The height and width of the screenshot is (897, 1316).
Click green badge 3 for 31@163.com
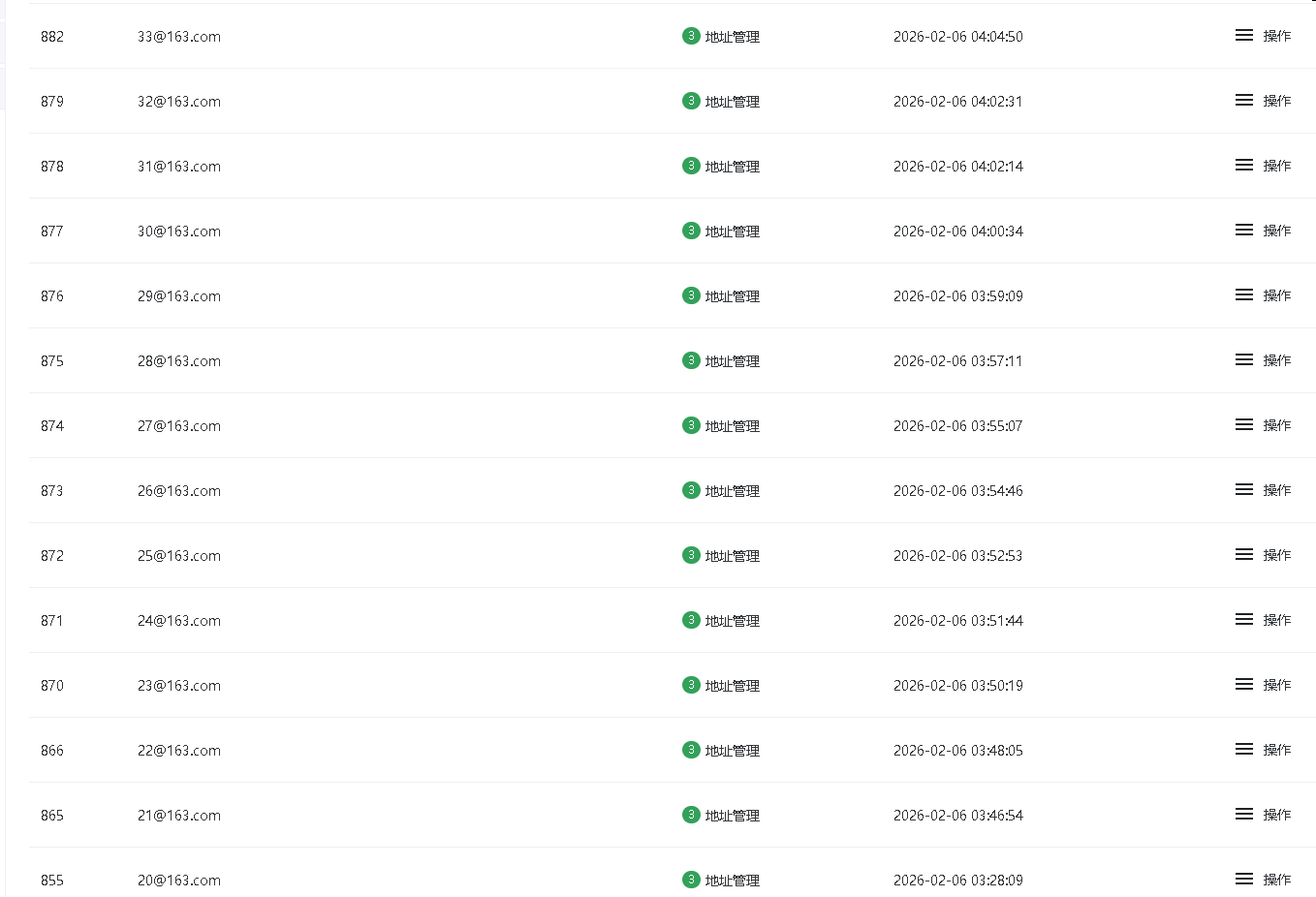pos(691,166)
